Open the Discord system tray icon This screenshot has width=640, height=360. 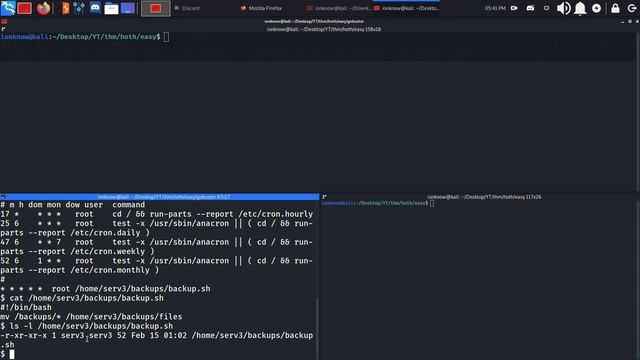530,8
